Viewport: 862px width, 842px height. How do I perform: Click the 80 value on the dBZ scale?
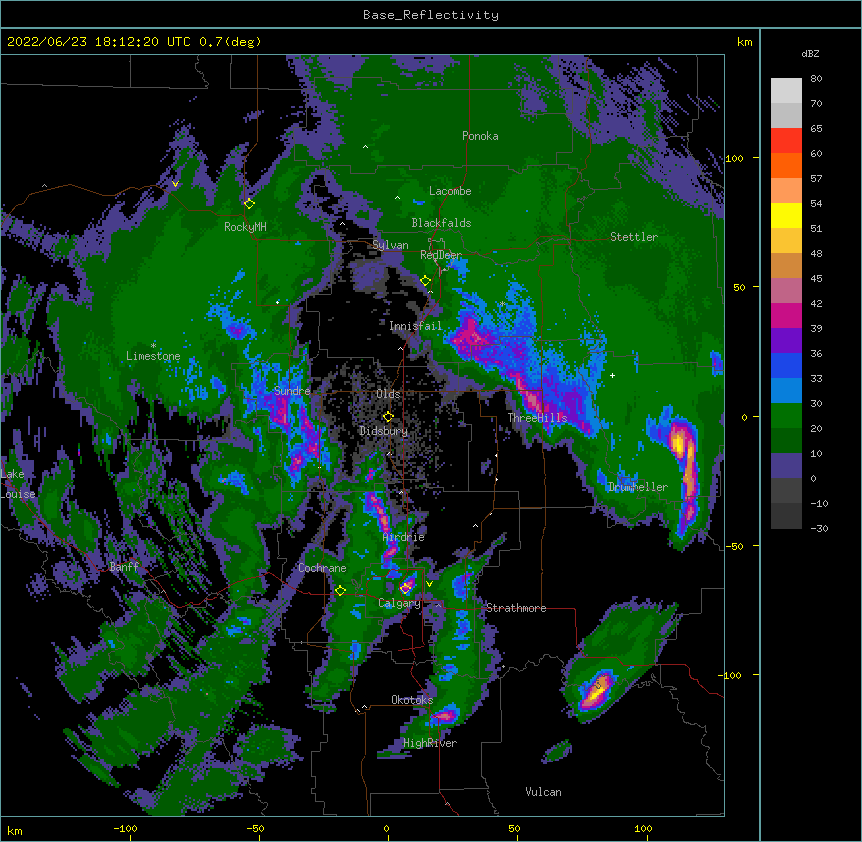816,79
